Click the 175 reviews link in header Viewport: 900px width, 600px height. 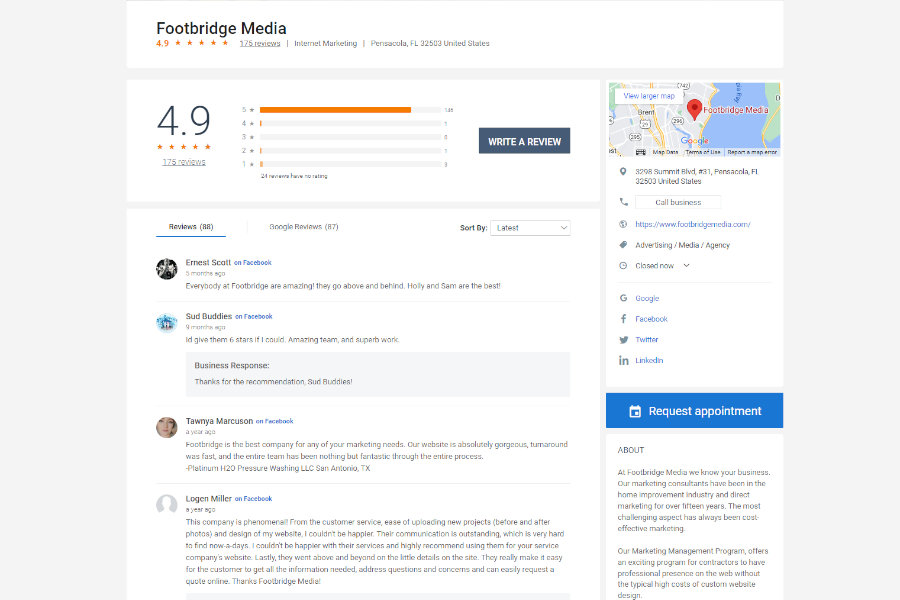click(x=259, y=44)
